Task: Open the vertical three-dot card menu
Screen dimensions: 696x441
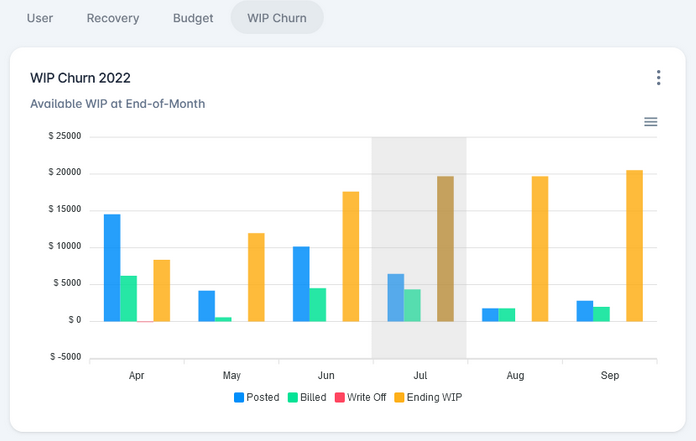Action: [658, 78]
